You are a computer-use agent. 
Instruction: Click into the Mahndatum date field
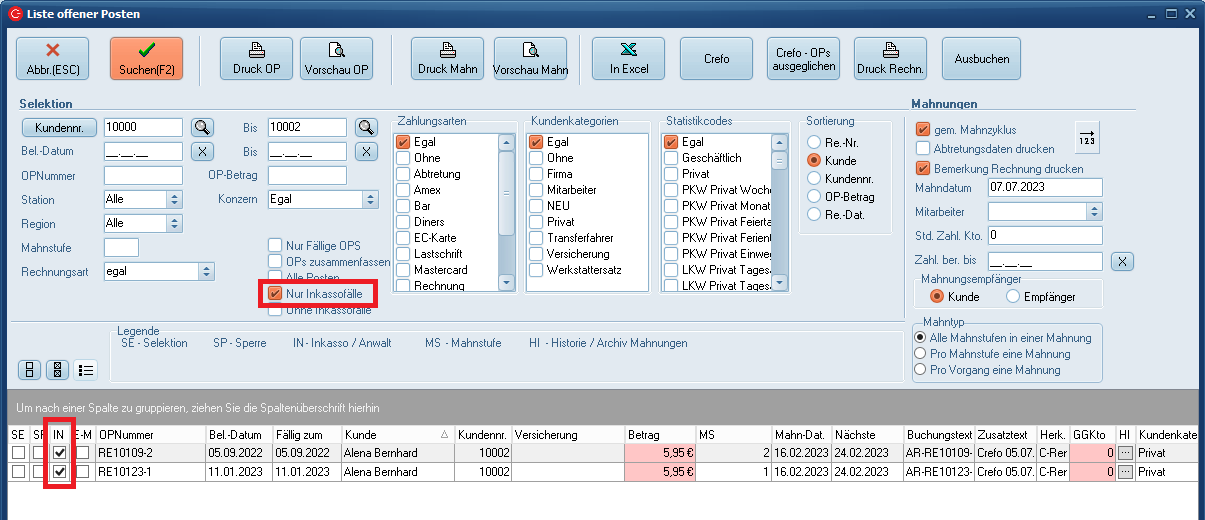[1044, 187]
